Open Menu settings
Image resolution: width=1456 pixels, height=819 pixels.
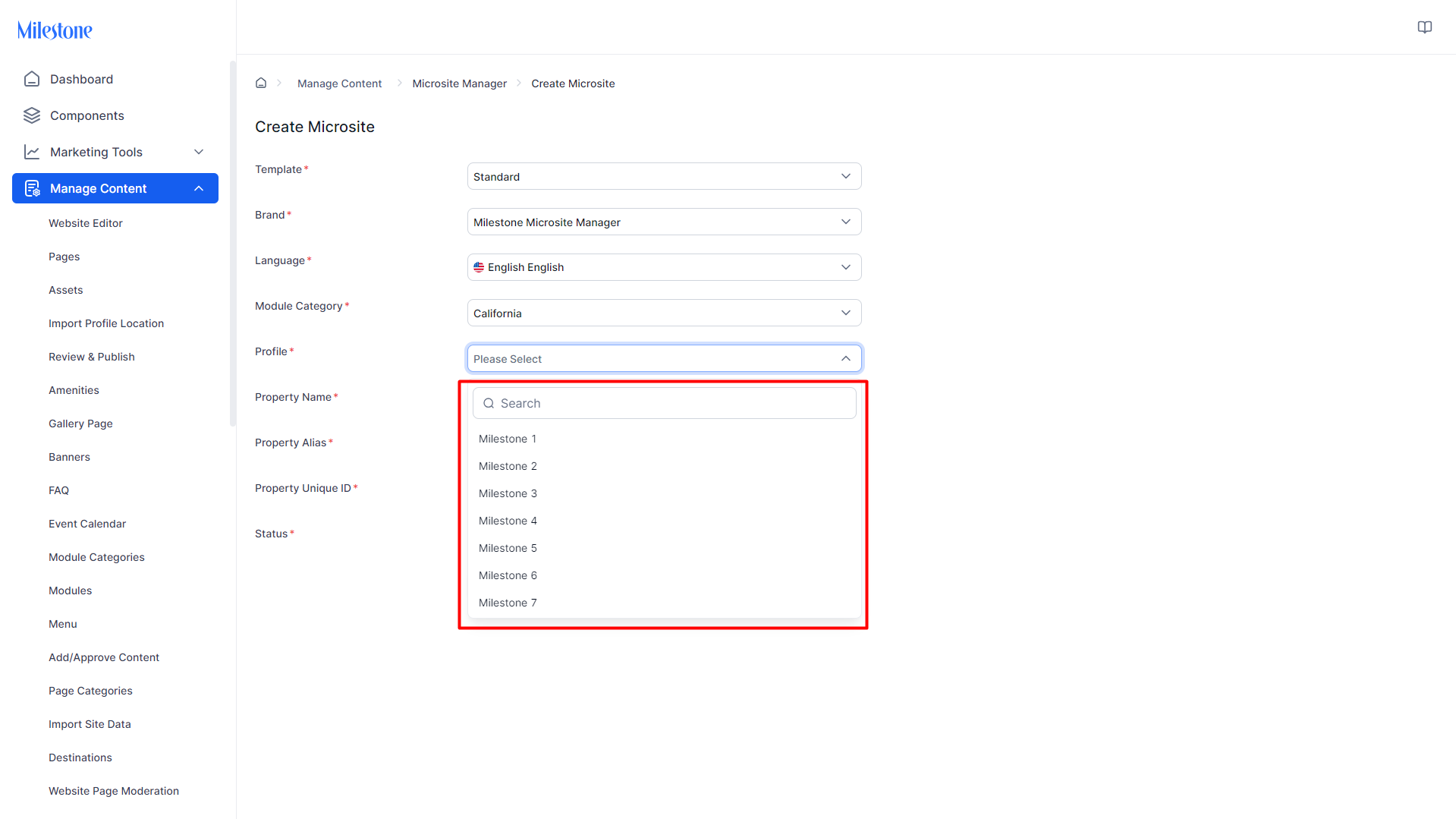(x=63, y=624)
